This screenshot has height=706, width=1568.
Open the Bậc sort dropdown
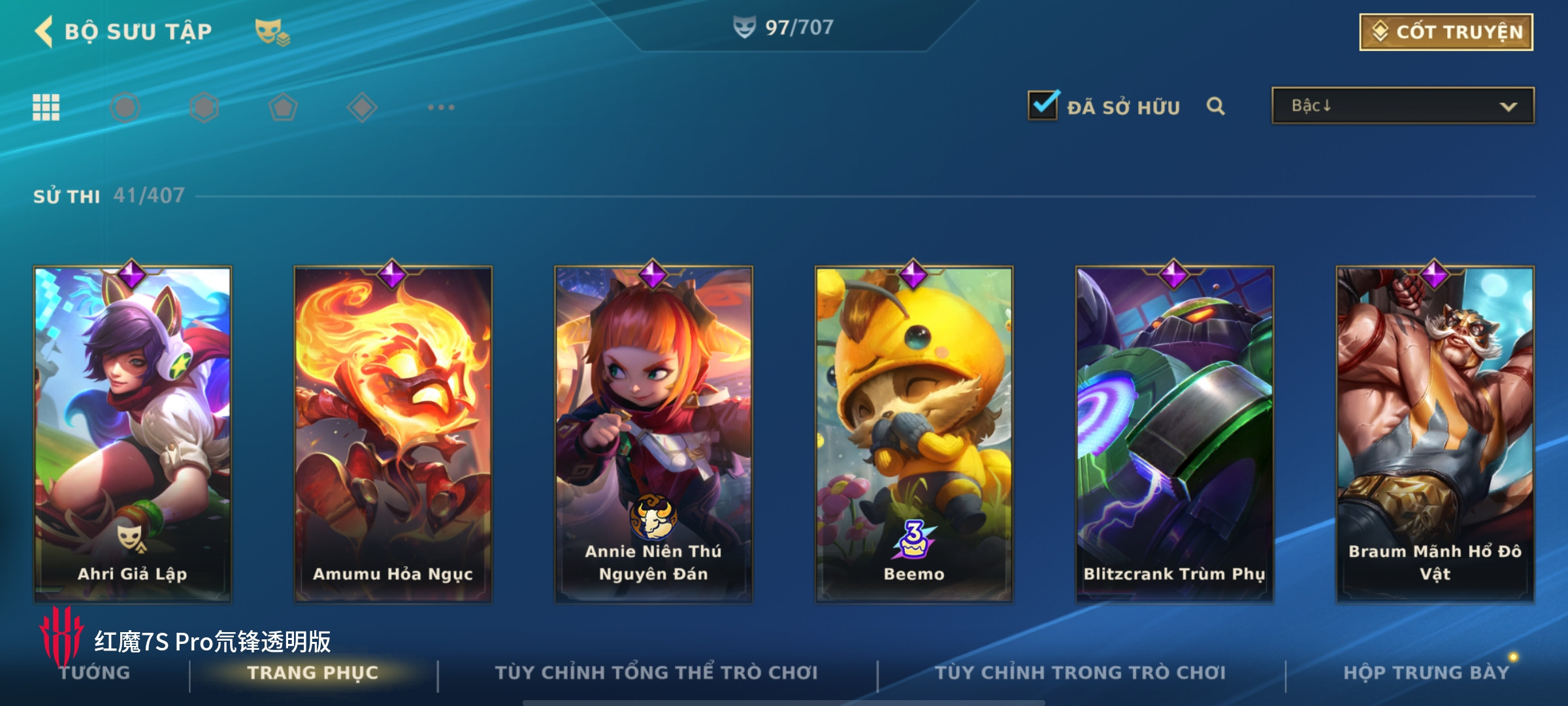(x=1403, y=106)
